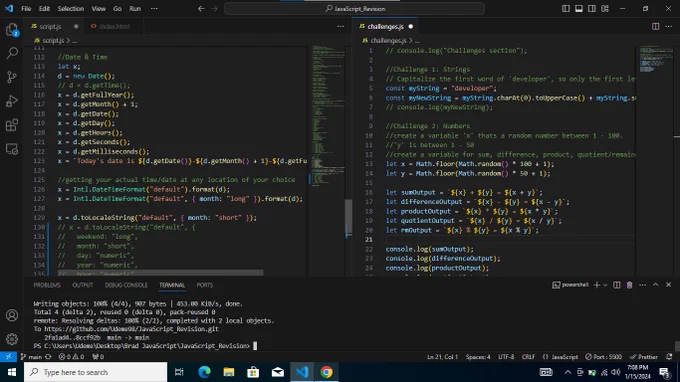The image size is (680, 382).
Task: Split the challenges.js editor to the right
Action: (x=655, y=26)
